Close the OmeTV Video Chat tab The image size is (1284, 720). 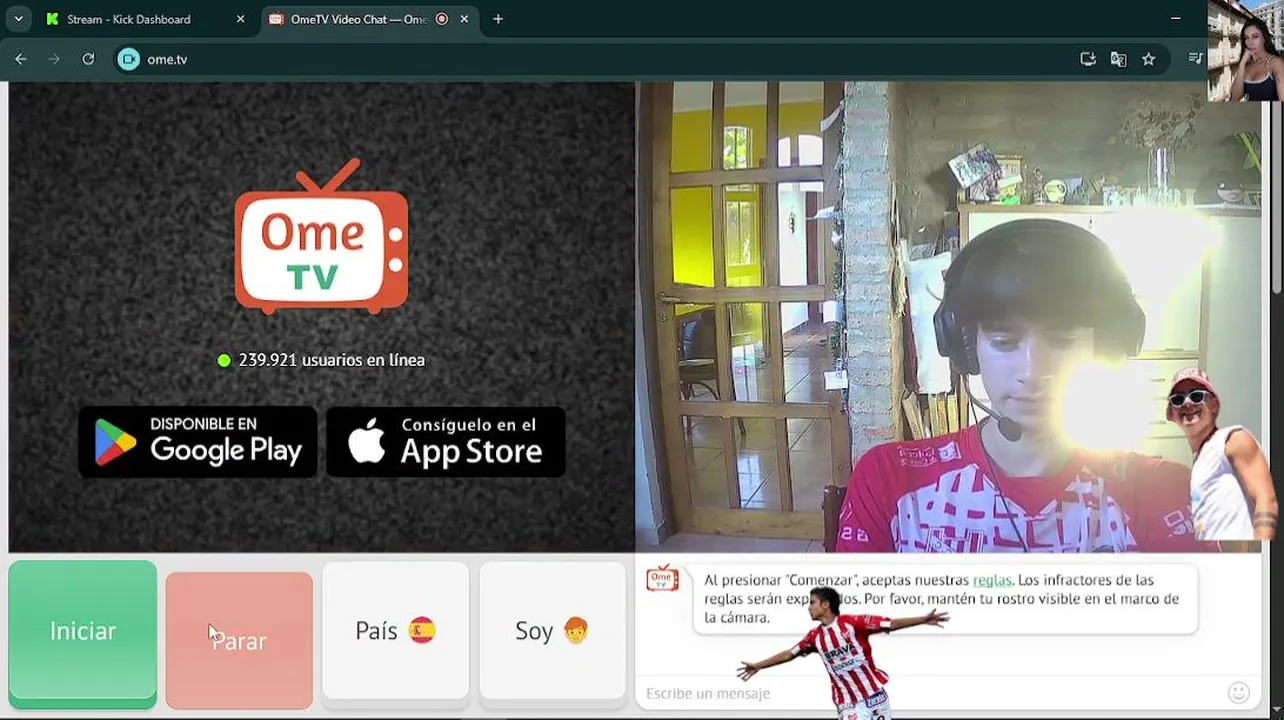click(465, 19)
